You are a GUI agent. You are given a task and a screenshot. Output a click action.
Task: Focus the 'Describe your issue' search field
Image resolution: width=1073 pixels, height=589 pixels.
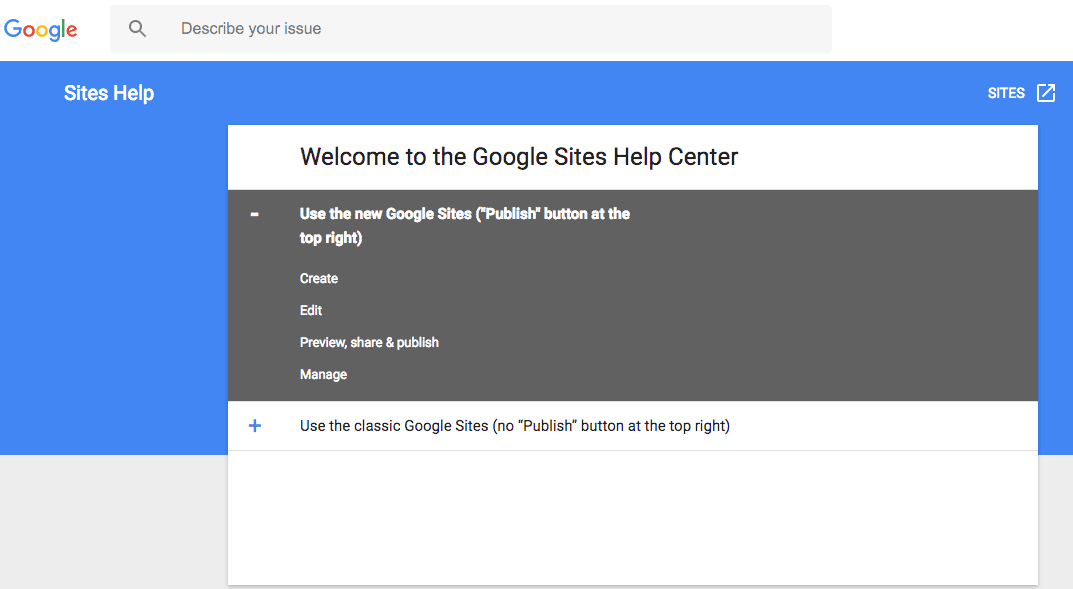[471, 29]
